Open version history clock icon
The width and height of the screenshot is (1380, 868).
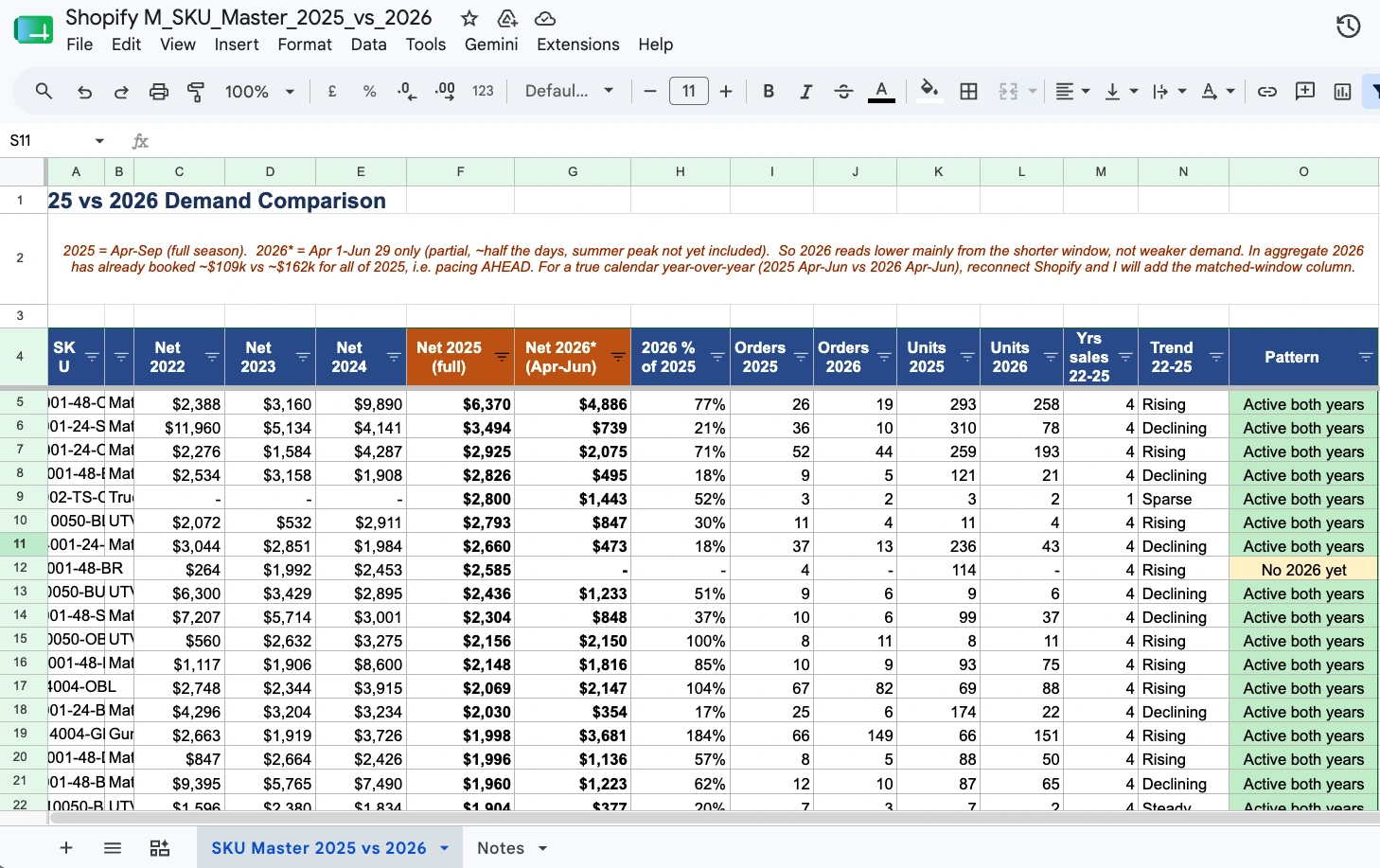point(1348,27)
